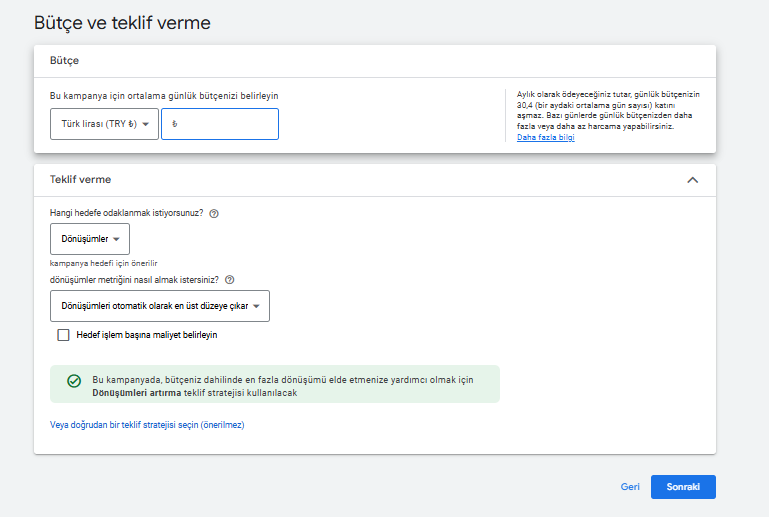Click the bold "Dönüşümleri artırma" text in notice
The image size is (769, 517).
[x=137, y=393]
